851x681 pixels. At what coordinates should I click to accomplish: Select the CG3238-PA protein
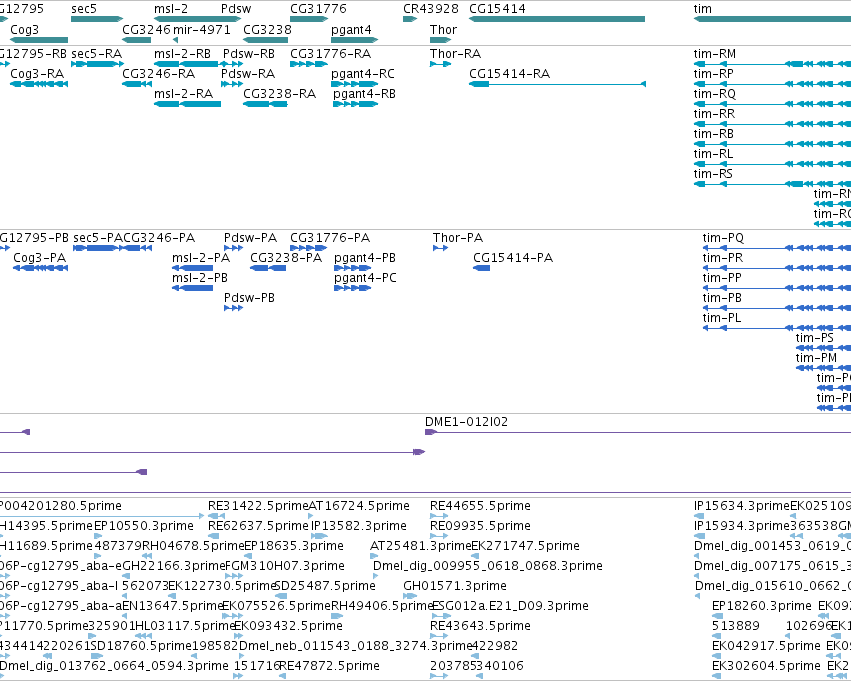click(268, 268)
